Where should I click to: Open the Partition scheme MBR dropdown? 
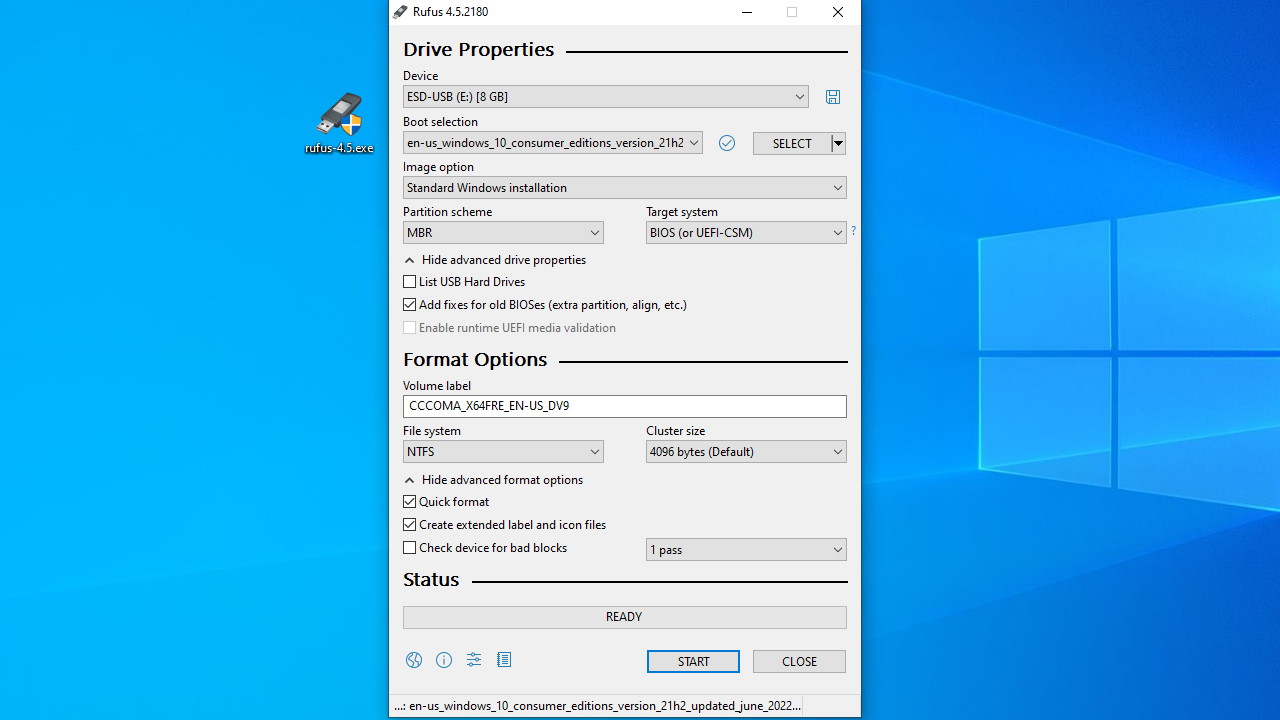pos(503,233)
